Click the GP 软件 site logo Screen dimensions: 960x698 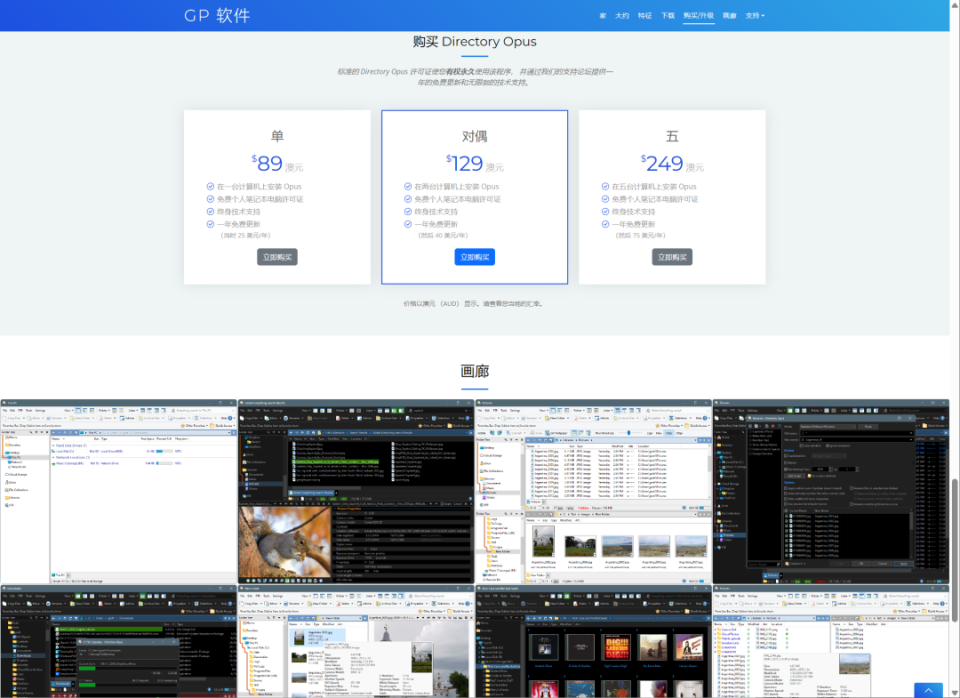217,15
